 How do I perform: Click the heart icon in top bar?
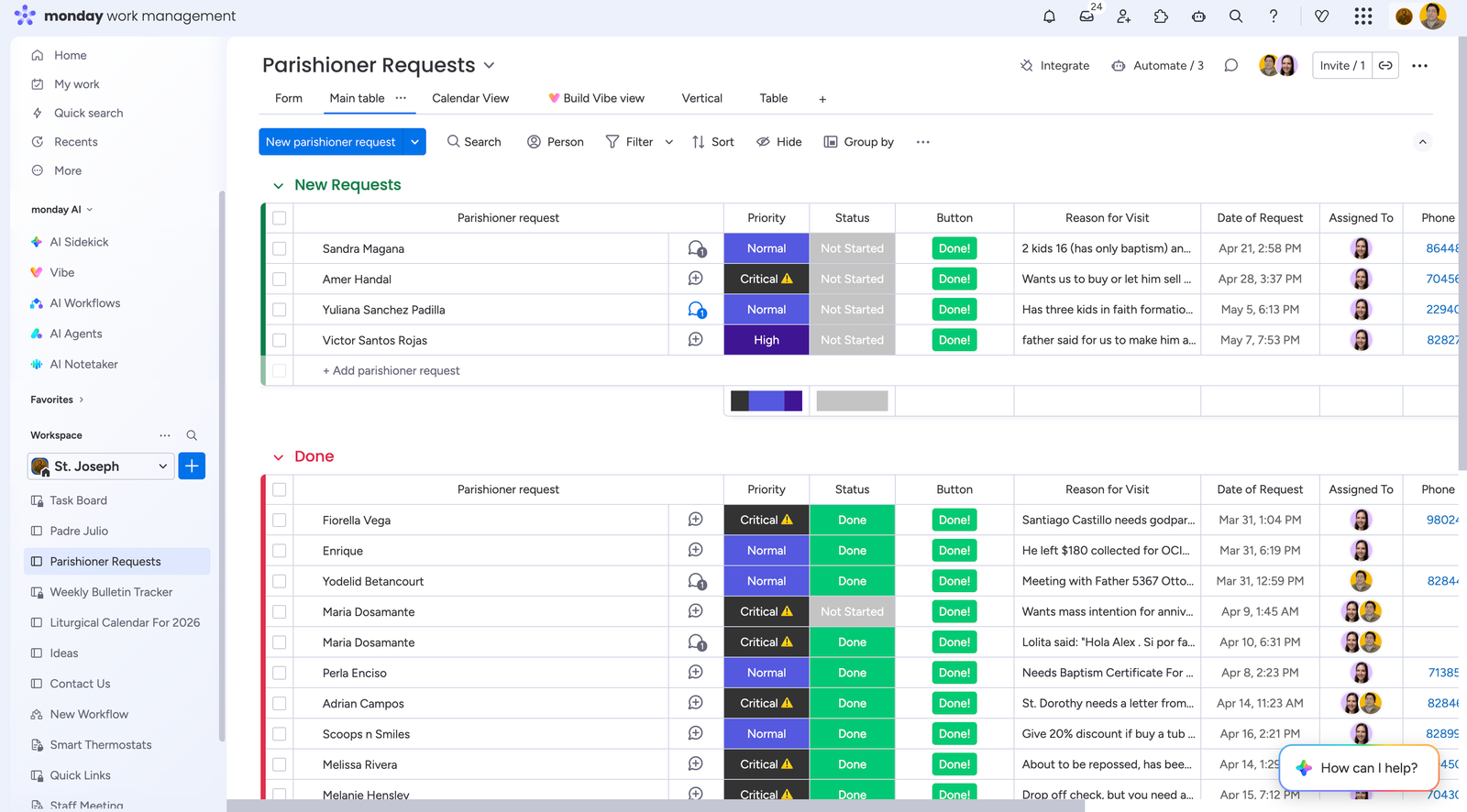click(x=1321, y=16)
